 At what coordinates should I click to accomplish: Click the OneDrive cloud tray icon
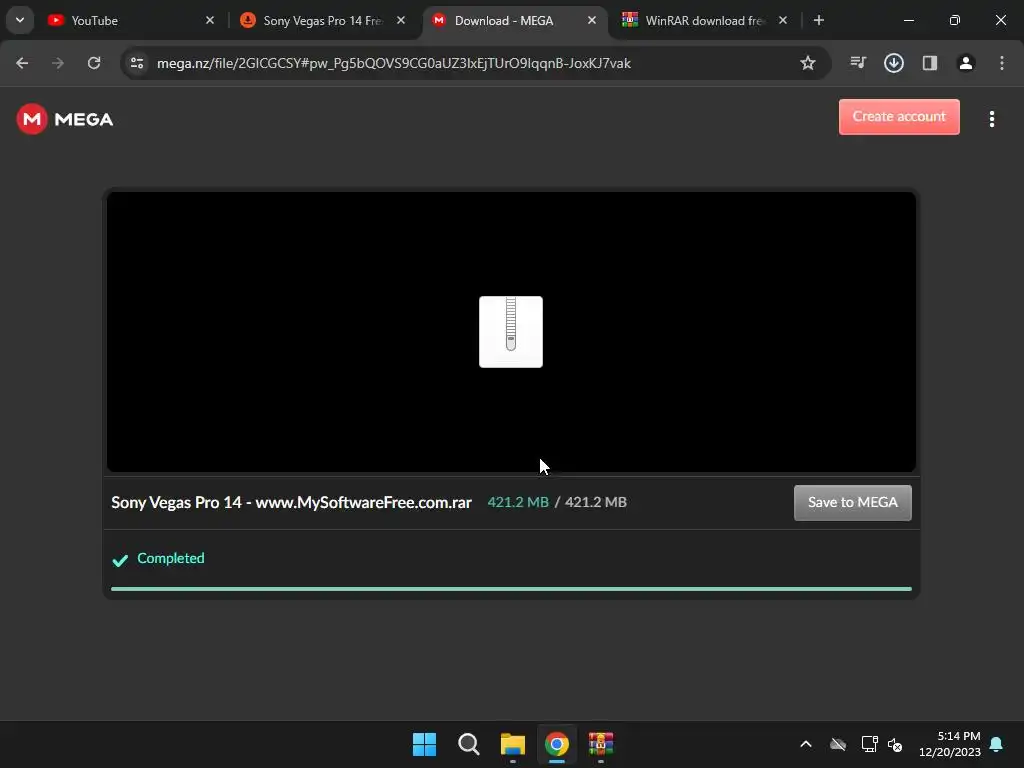[838, 744]
